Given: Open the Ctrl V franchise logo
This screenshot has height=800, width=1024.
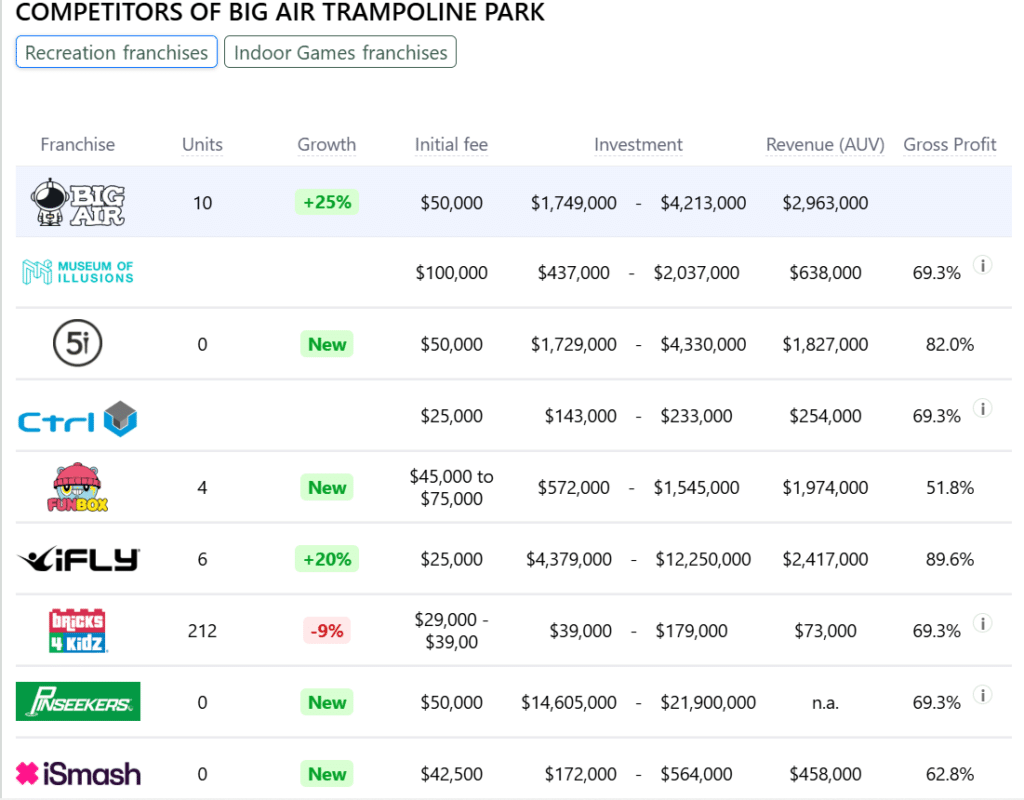Looking at the screenshot, I should coord(78,419).
